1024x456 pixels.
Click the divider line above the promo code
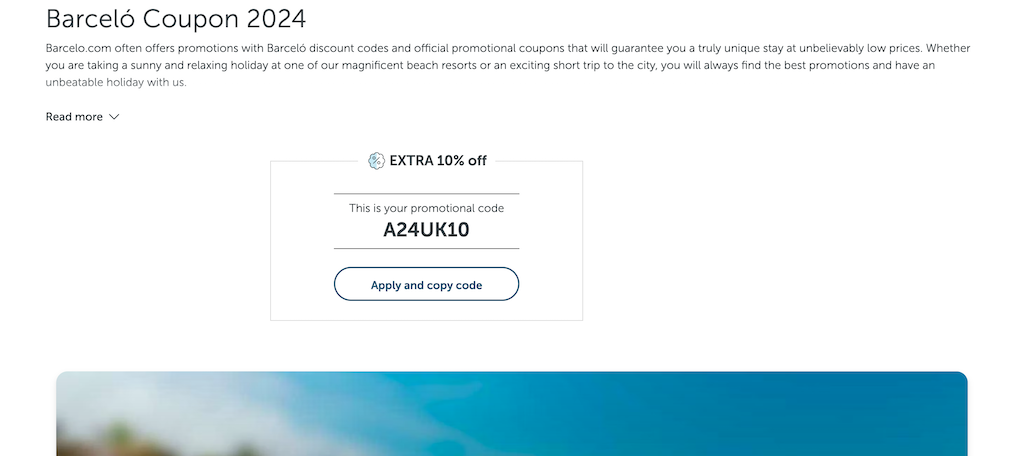tap(426, 194)
